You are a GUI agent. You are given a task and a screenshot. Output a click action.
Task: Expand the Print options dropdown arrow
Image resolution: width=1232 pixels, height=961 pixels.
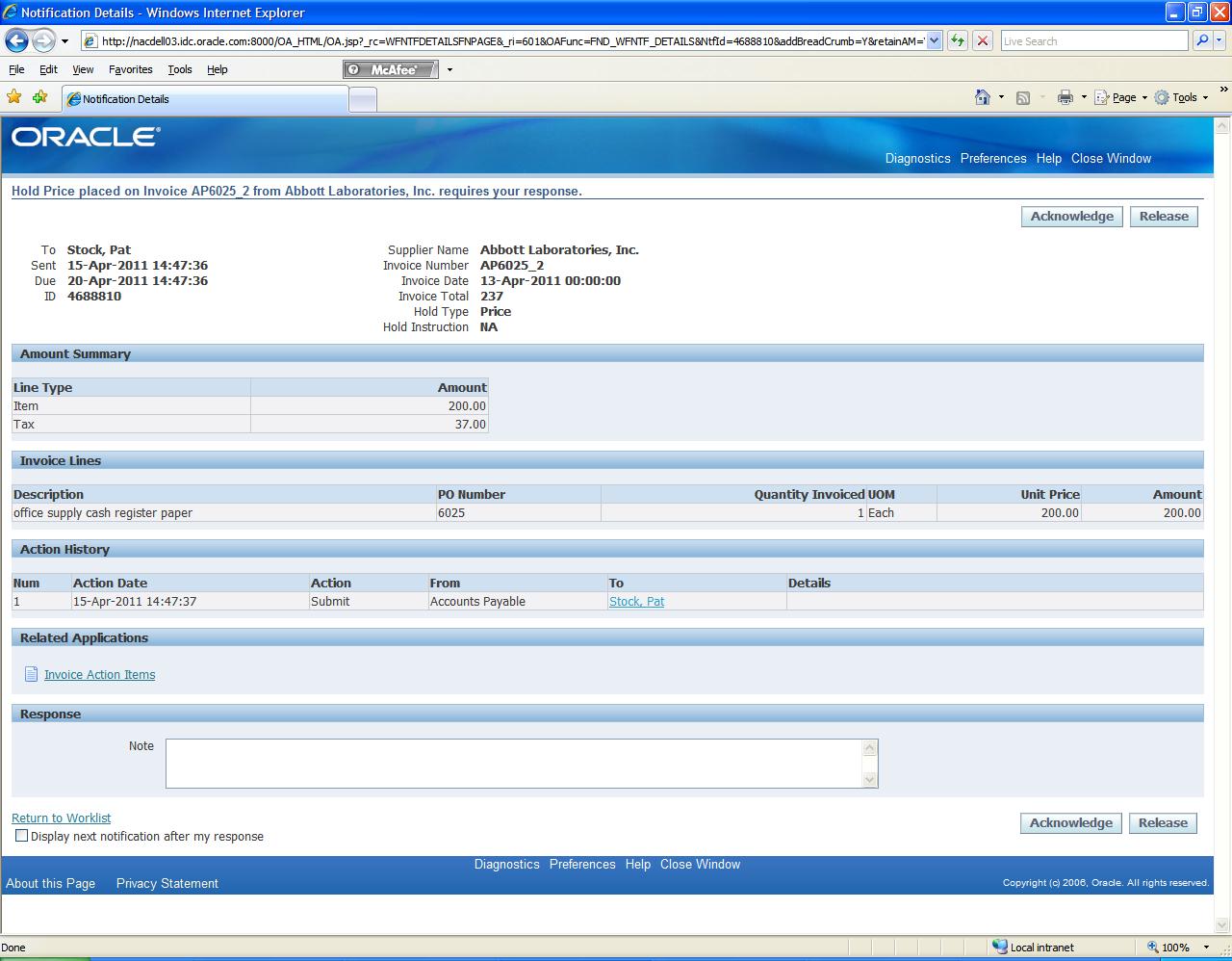[x=1084, y=97]
